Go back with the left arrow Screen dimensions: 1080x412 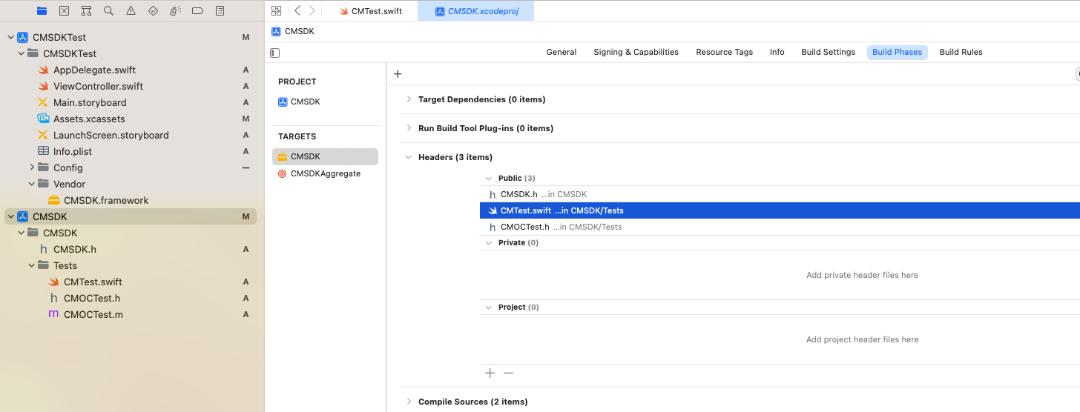297,11
